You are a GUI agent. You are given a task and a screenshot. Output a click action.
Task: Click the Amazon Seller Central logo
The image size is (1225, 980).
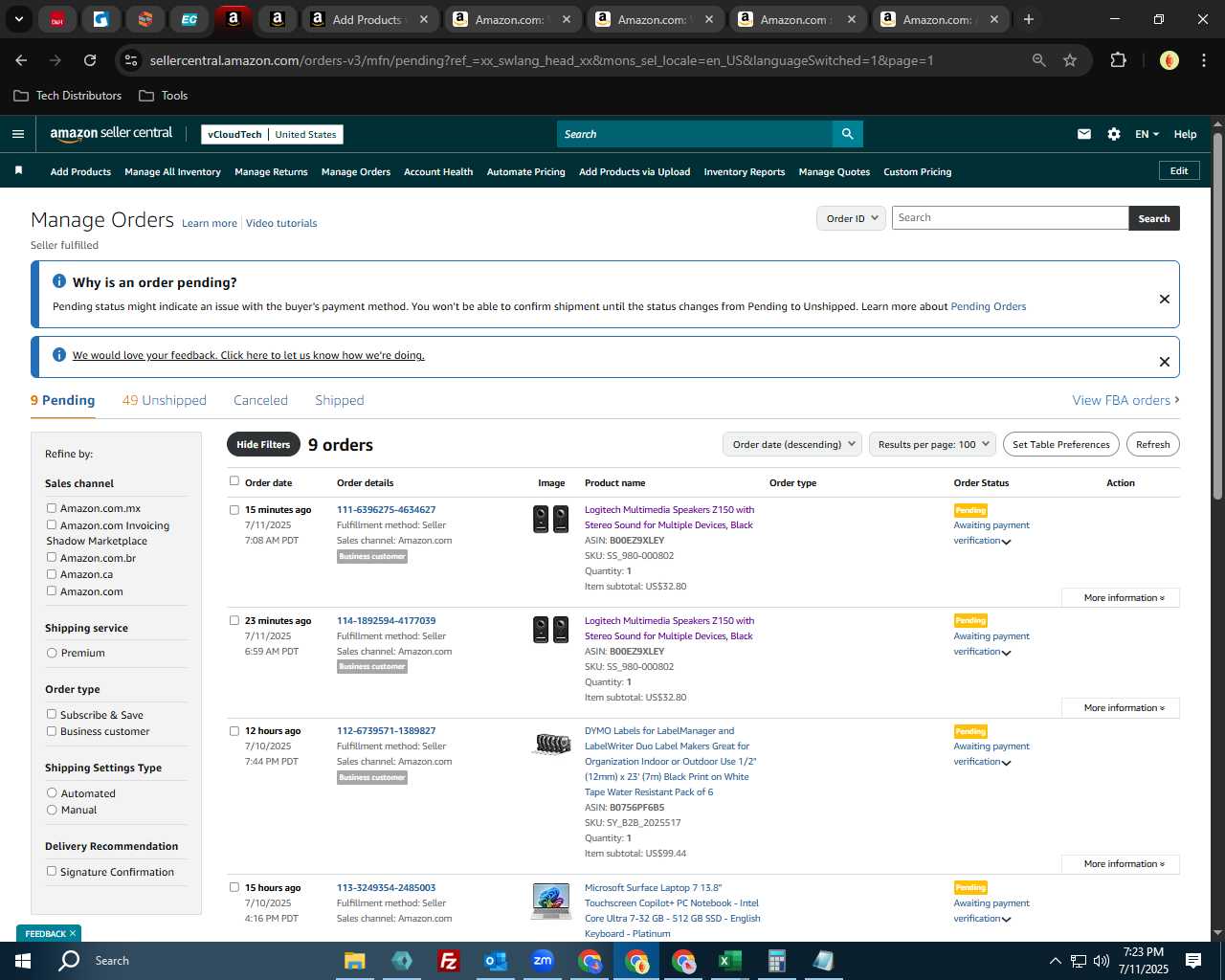coord(111,134)
